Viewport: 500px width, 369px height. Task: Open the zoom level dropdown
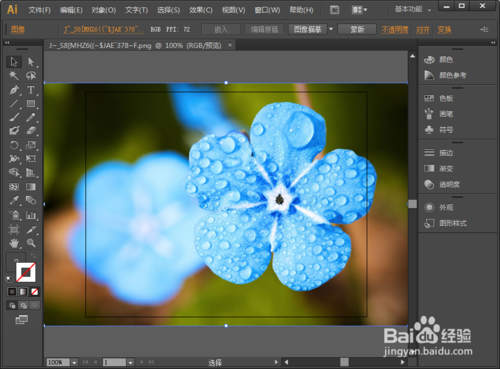pos(74,362)
